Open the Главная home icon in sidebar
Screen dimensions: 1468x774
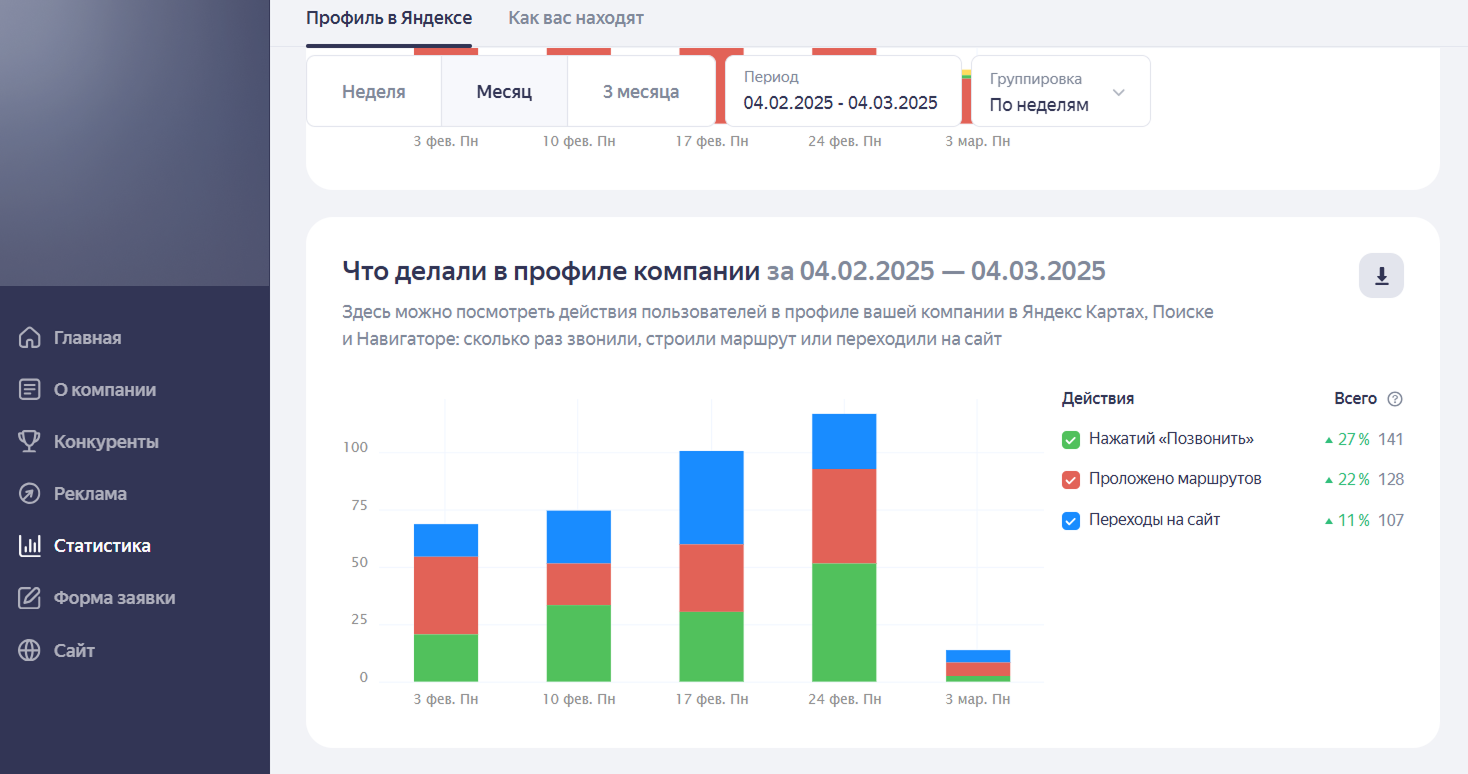click(x=30, y=338)
